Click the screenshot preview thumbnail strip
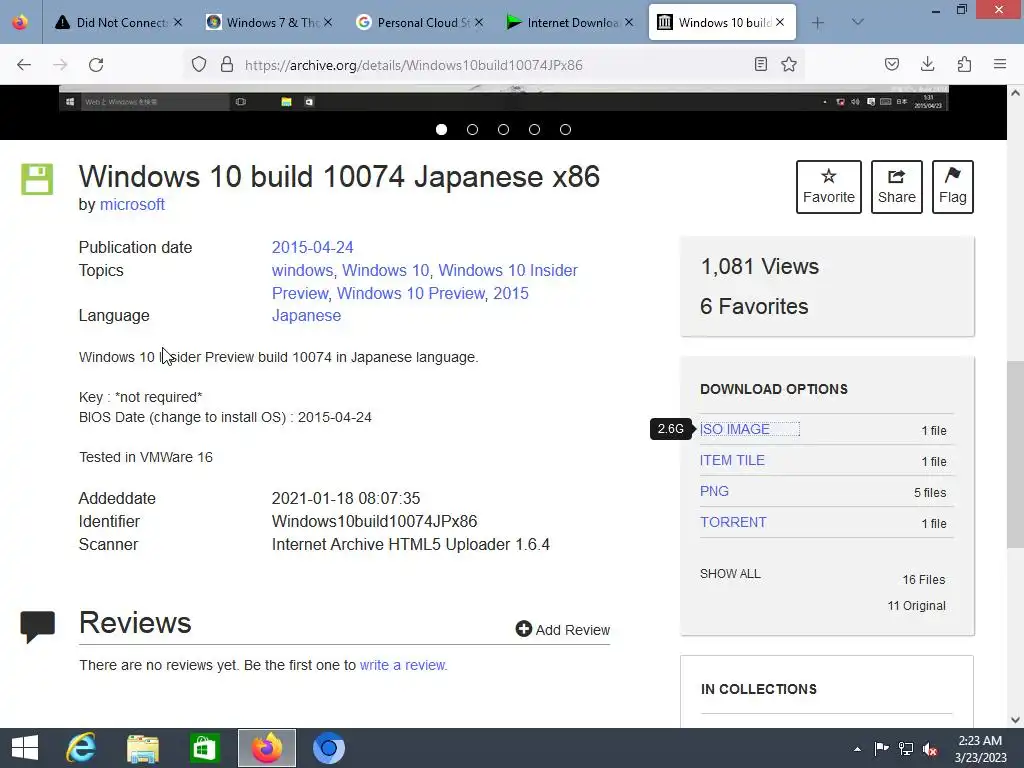The width and height of the screenshot is (1024, 768). [504, 99]
